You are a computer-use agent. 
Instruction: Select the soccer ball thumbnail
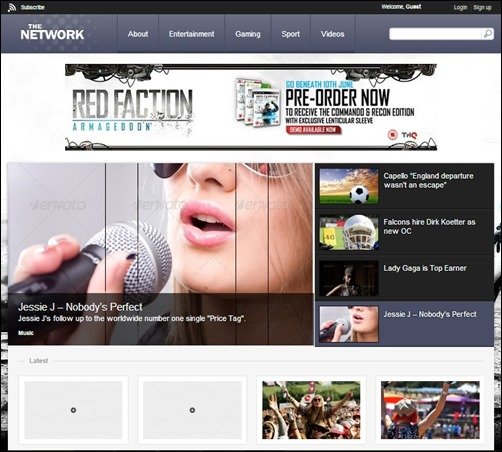tap(349, 186)
